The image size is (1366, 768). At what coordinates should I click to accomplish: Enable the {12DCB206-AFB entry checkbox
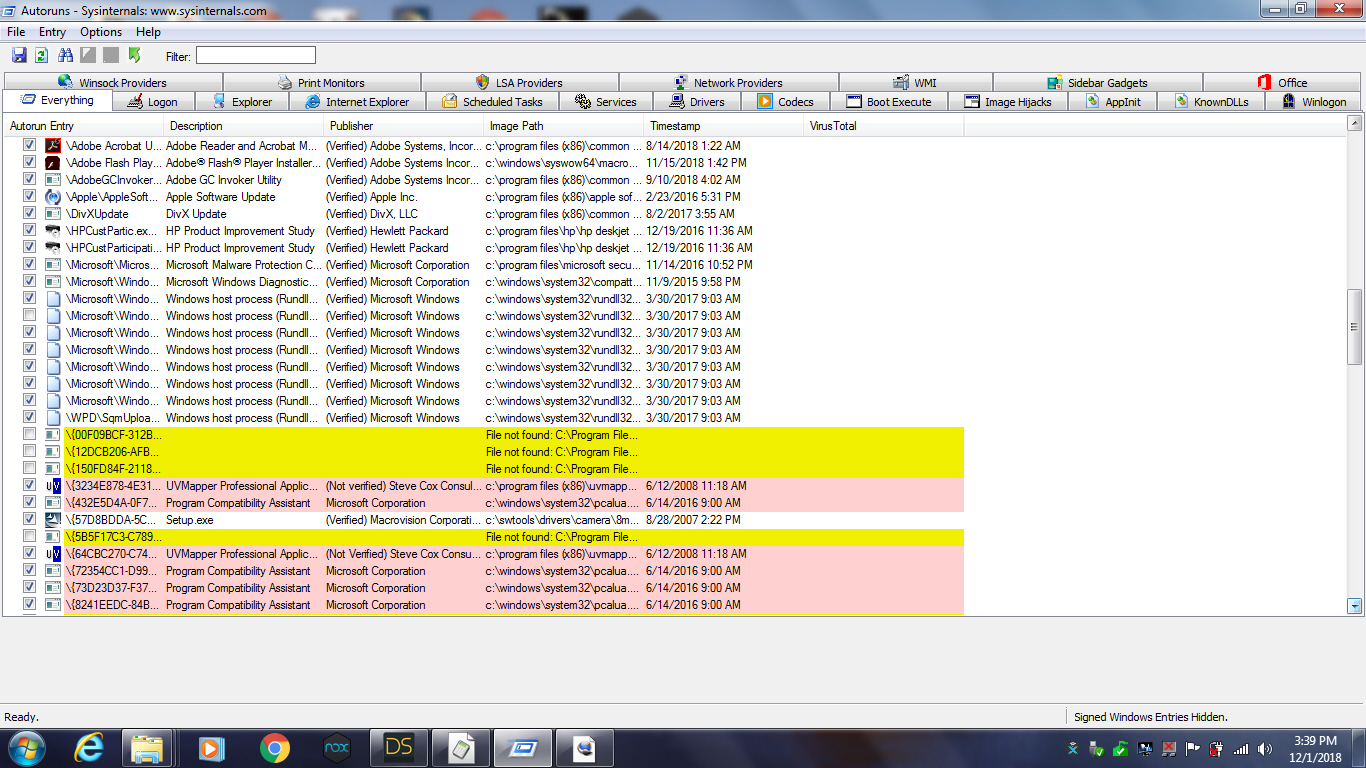[29, 452]
